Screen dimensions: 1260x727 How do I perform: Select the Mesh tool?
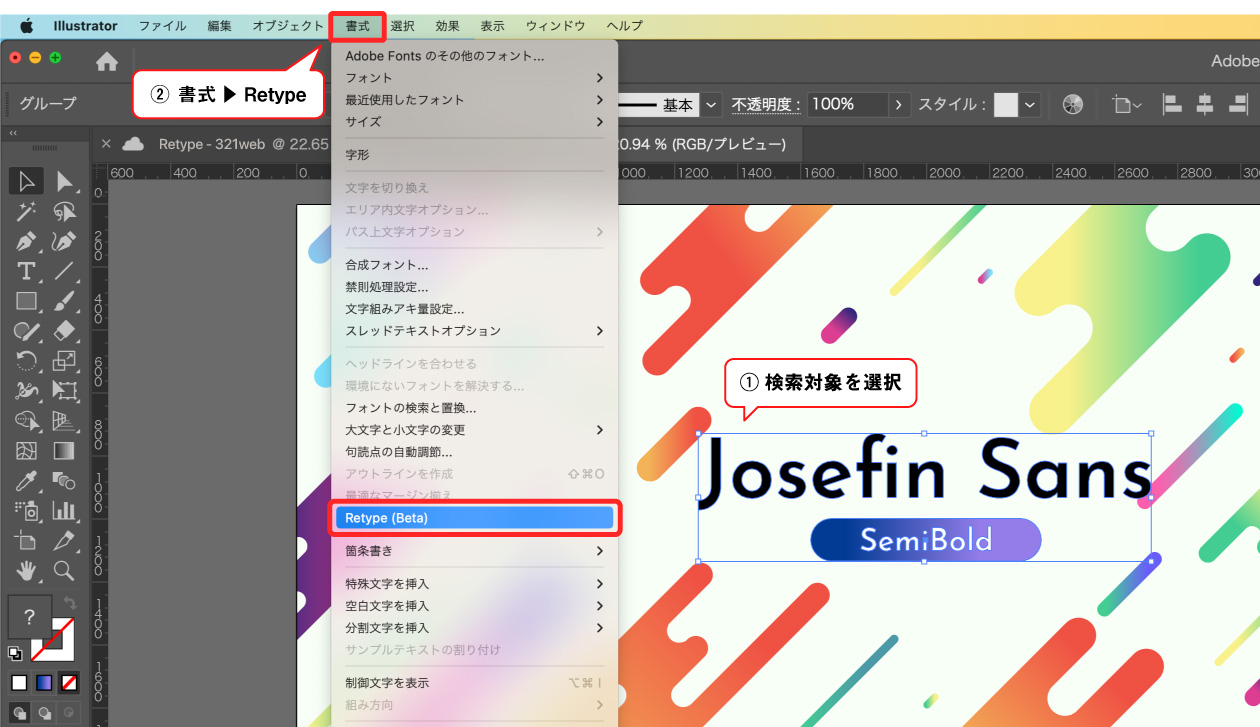click(27, 451)
